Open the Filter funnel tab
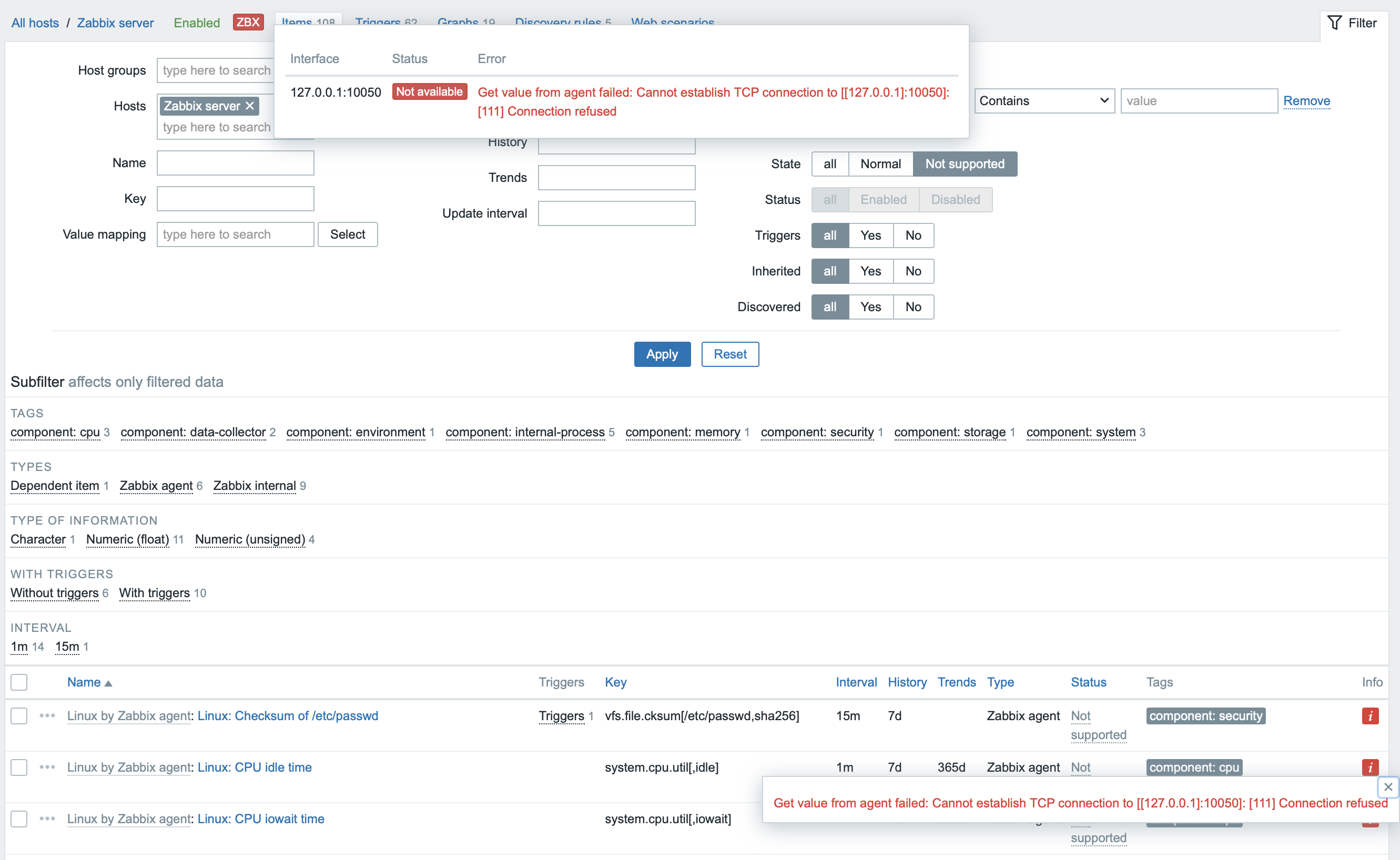1400x860 pixels. 1352,23
